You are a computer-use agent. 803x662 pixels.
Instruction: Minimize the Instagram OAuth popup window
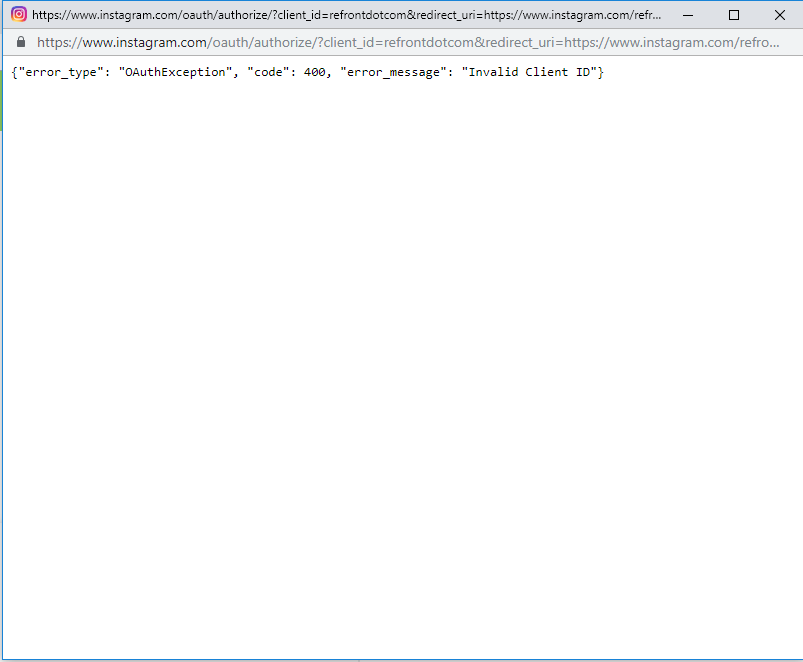(688, 15)
